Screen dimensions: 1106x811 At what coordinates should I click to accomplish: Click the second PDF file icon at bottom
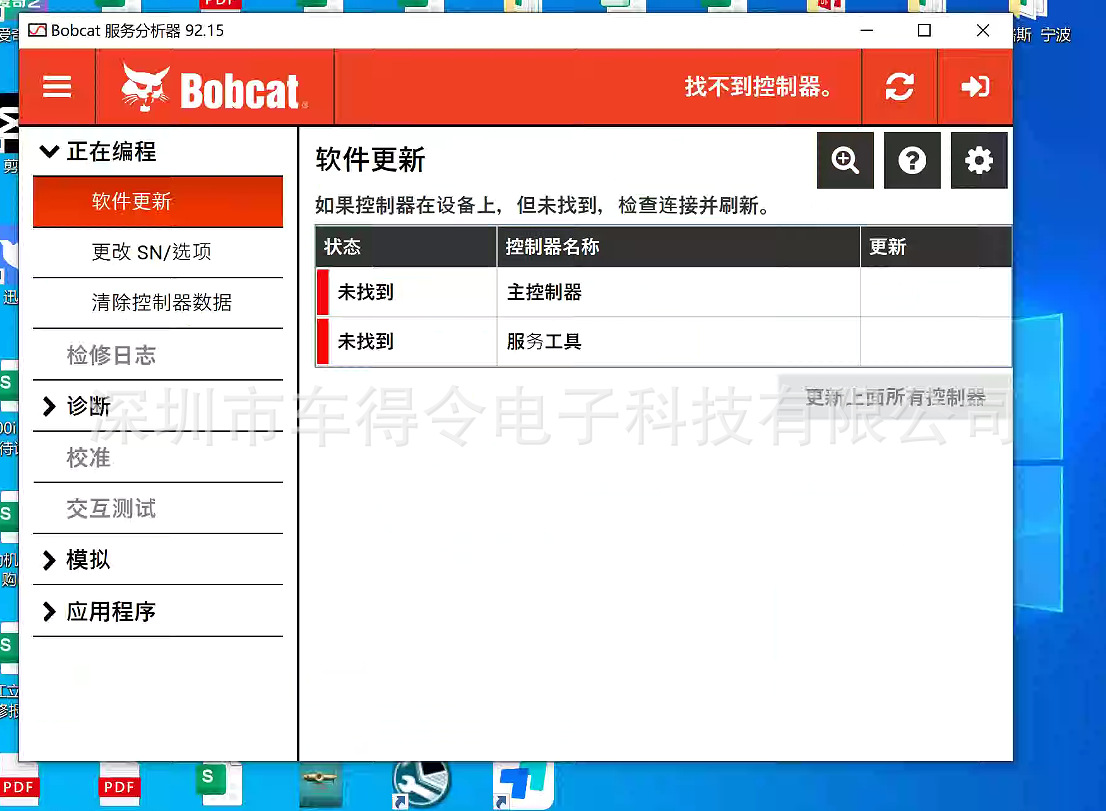(119, 786)
